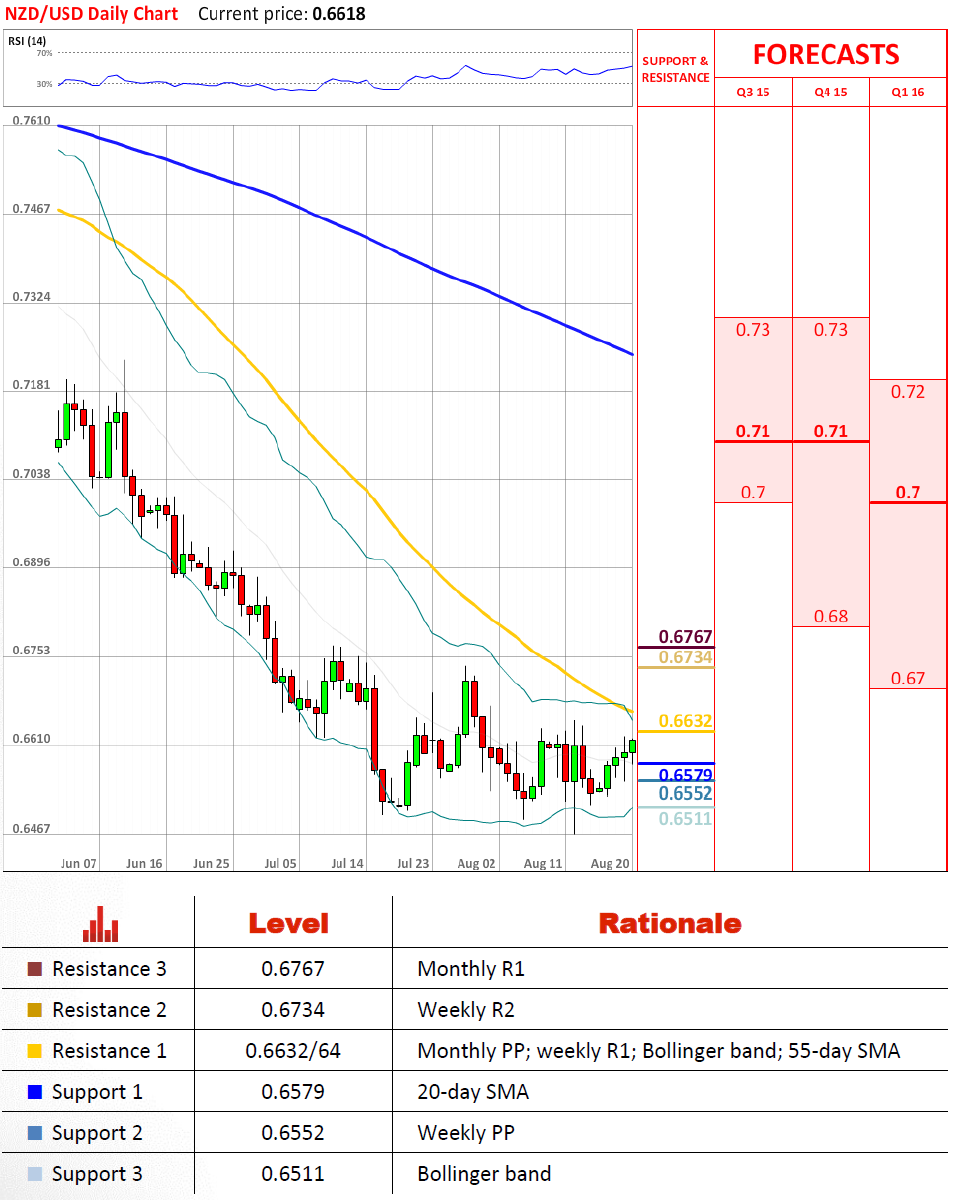
Task: Click the 0.6753 price axis label
Action: 31,651
